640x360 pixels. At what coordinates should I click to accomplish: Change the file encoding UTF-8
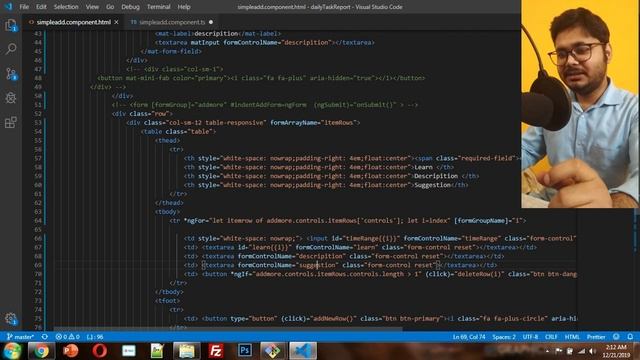(530, 337)
